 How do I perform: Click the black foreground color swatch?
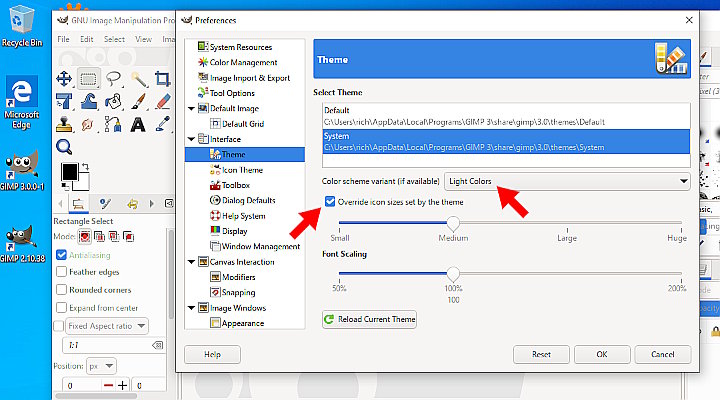[70, 172]
